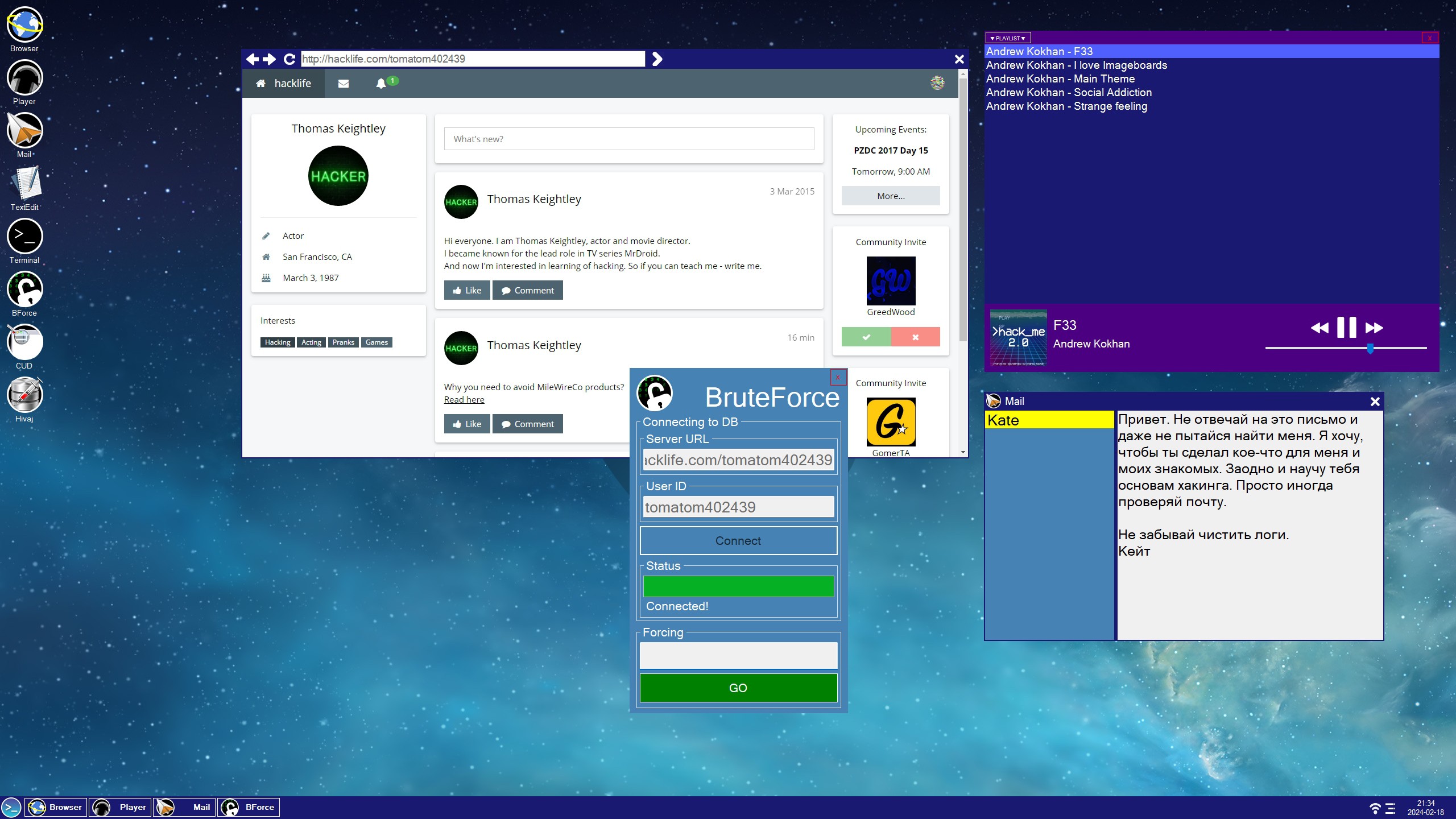Image resolution: width=1456 pixels, height=819 pixels.
Task: Accept the GreedWood community invite
Action: [x=866, y=337]
